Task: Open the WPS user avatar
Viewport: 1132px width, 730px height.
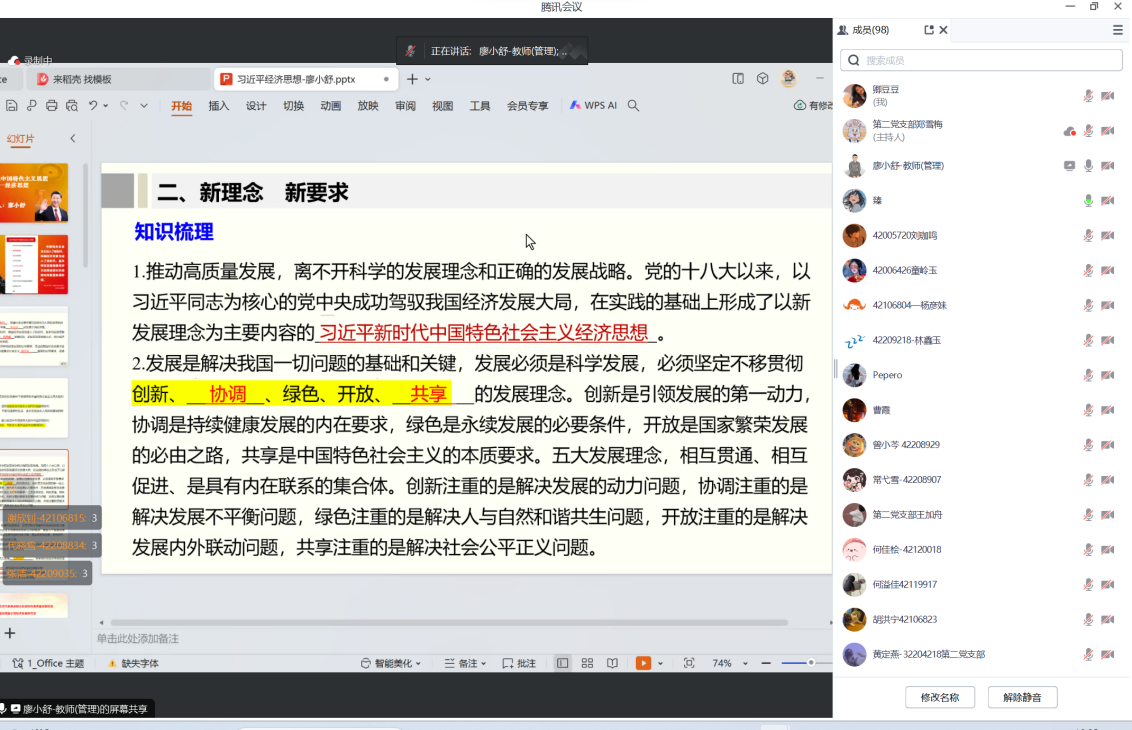Action: 788,78
